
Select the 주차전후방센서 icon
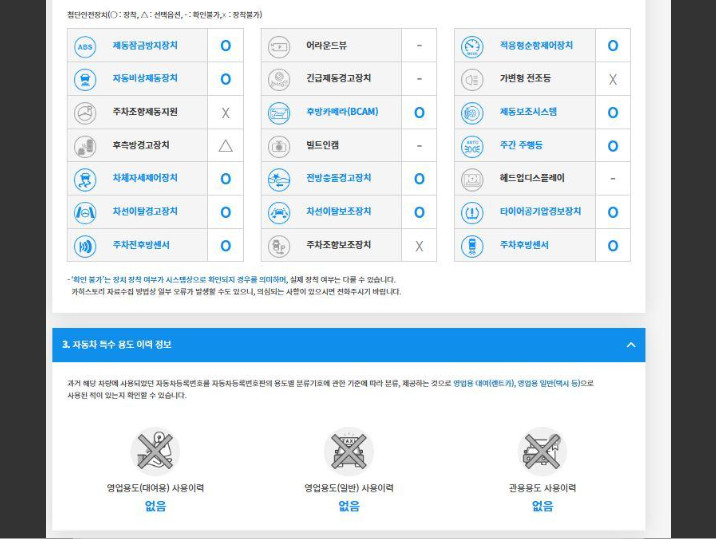pos(85,245)
